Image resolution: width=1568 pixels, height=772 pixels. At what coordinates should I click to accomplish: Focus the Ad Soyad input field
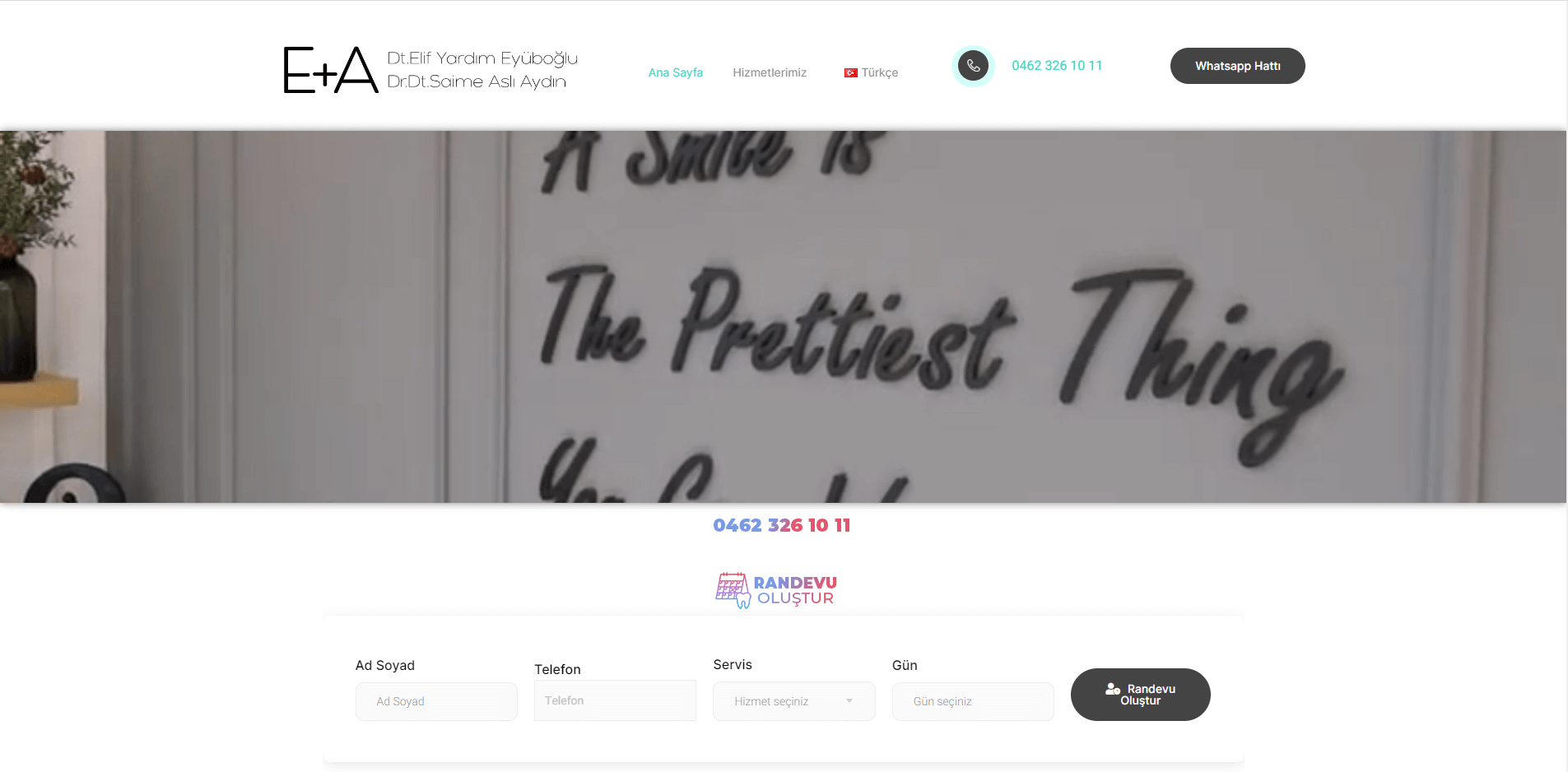tap(436, 701)
